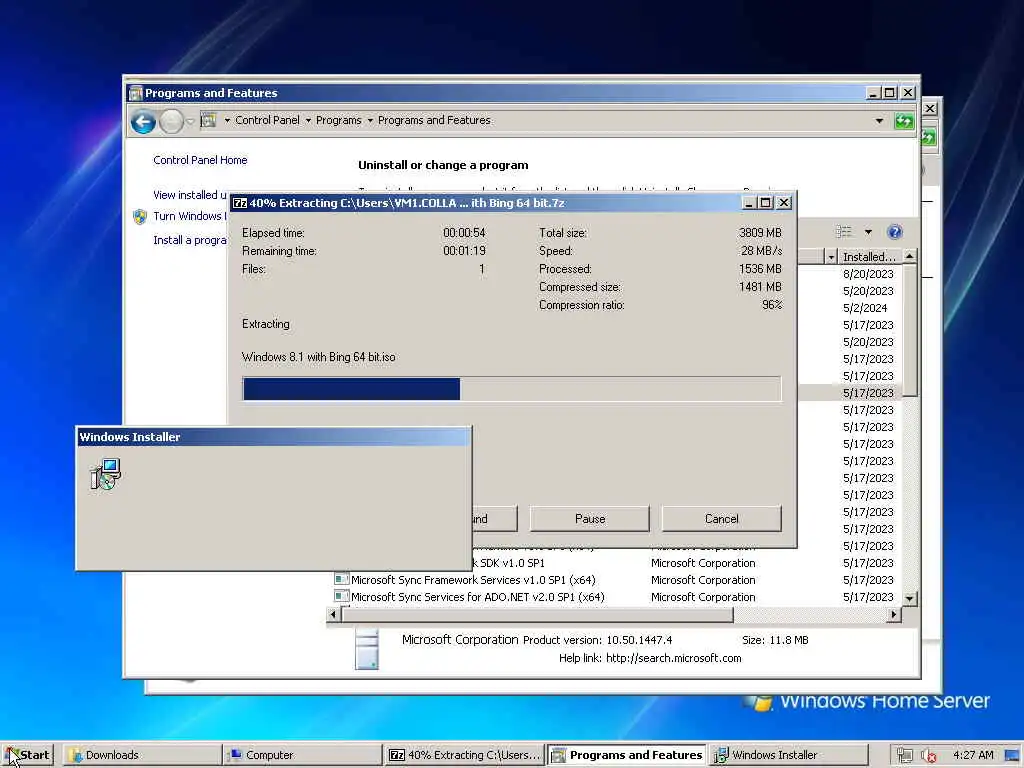Close the window behind Programs and Features
Screen dimensions: 1024x768
[931, 108]
